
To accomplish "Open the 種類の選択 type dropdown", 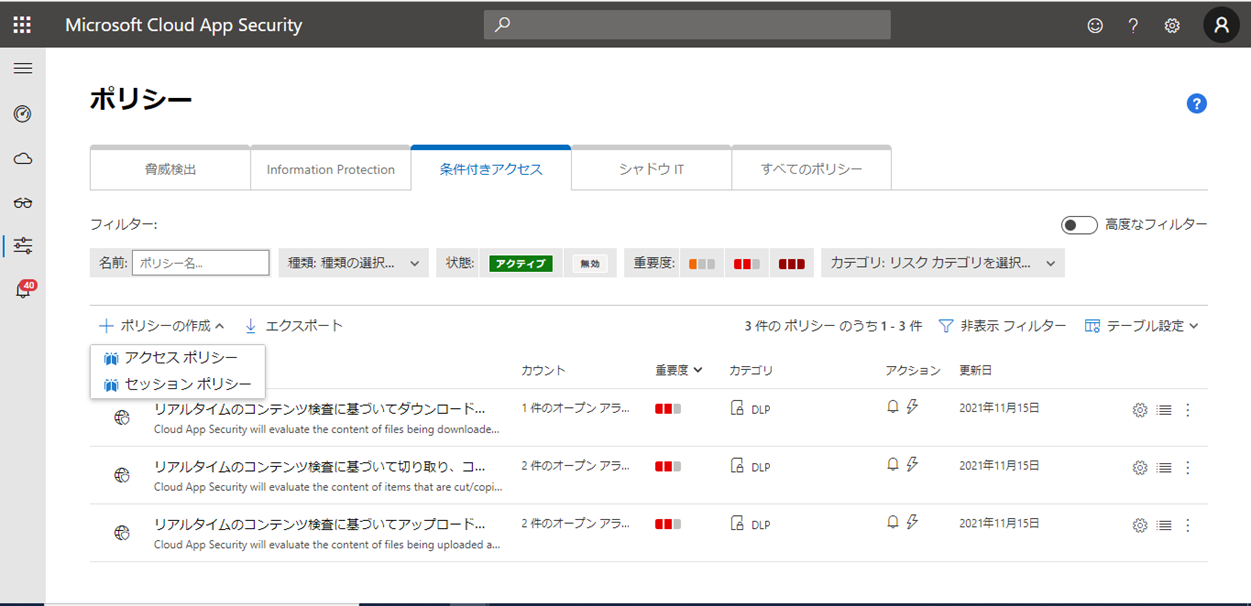I will tap(354, 263).
